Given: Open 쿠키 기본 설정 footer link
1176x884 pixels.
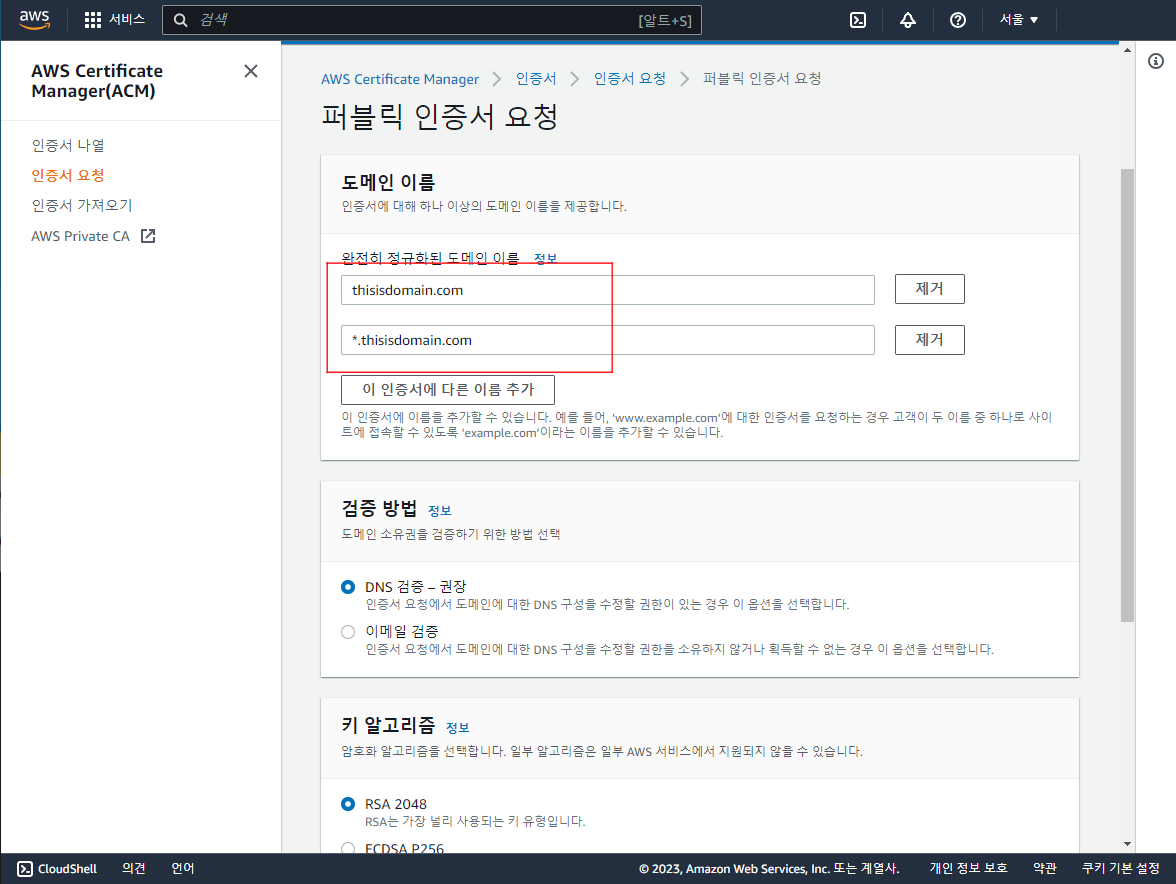Looking at the screenshot, I should [x=1120, y=868].
